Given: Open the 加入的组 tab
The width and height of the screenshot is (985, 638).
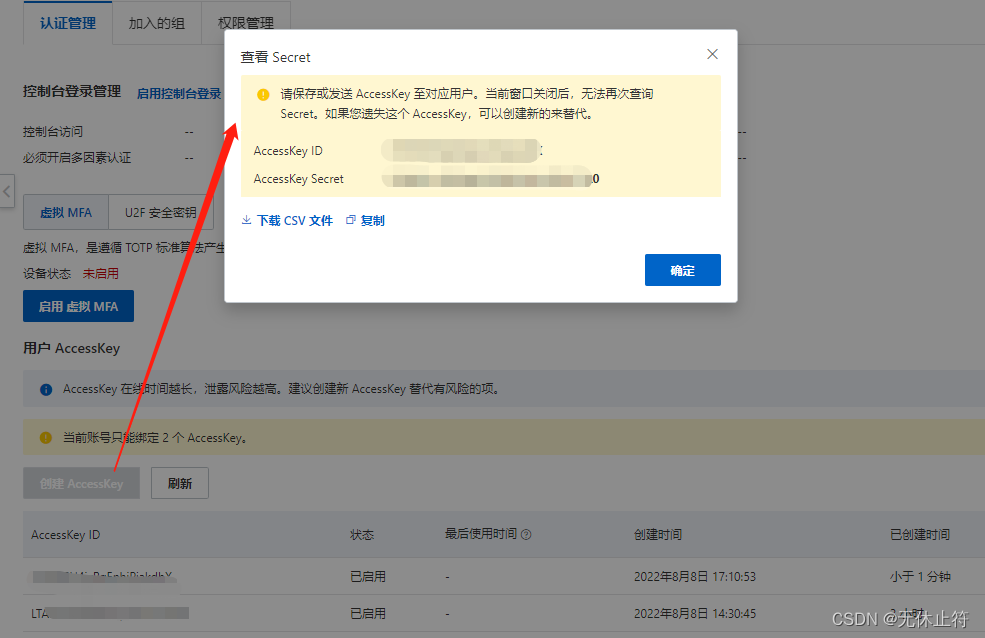Looking at the screenshot, I should (x=157, y=22).
